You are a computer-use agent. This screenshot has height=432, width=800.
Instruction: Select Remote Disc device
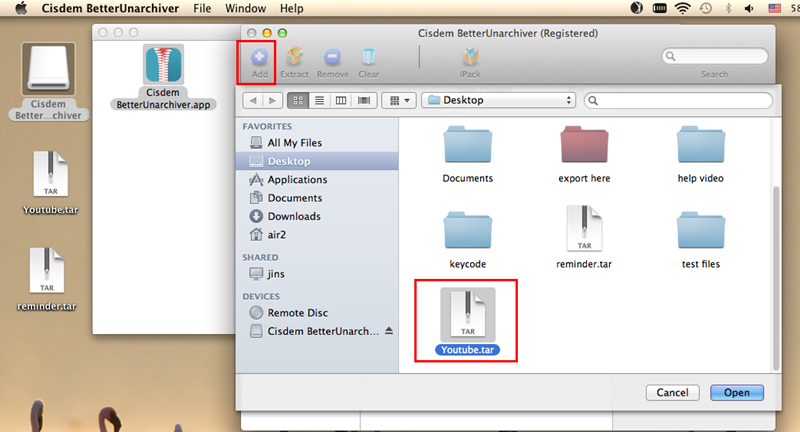point(317,313)
